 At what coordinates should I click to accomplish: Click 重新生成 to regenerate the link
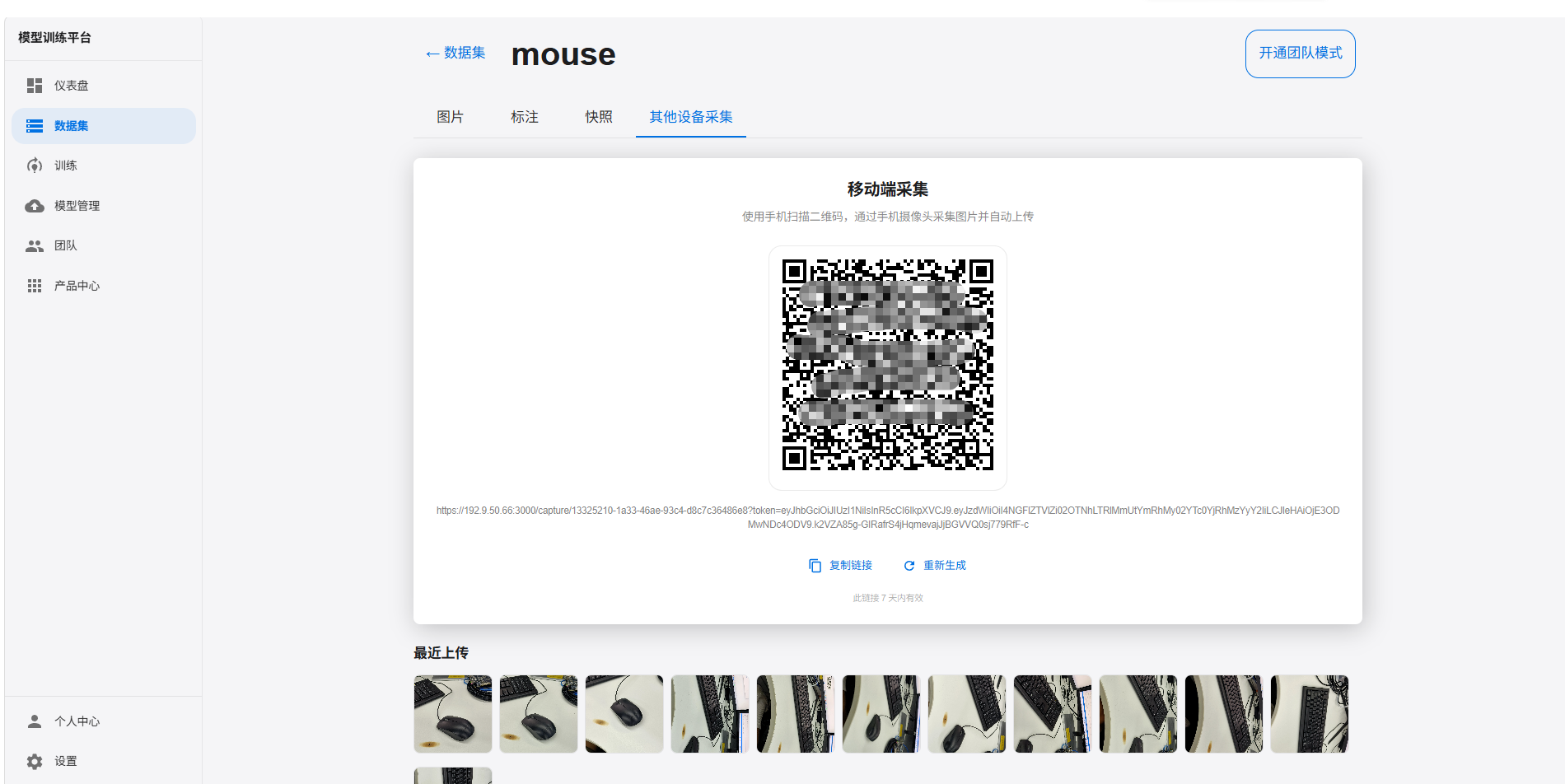[x=935, y=566]
